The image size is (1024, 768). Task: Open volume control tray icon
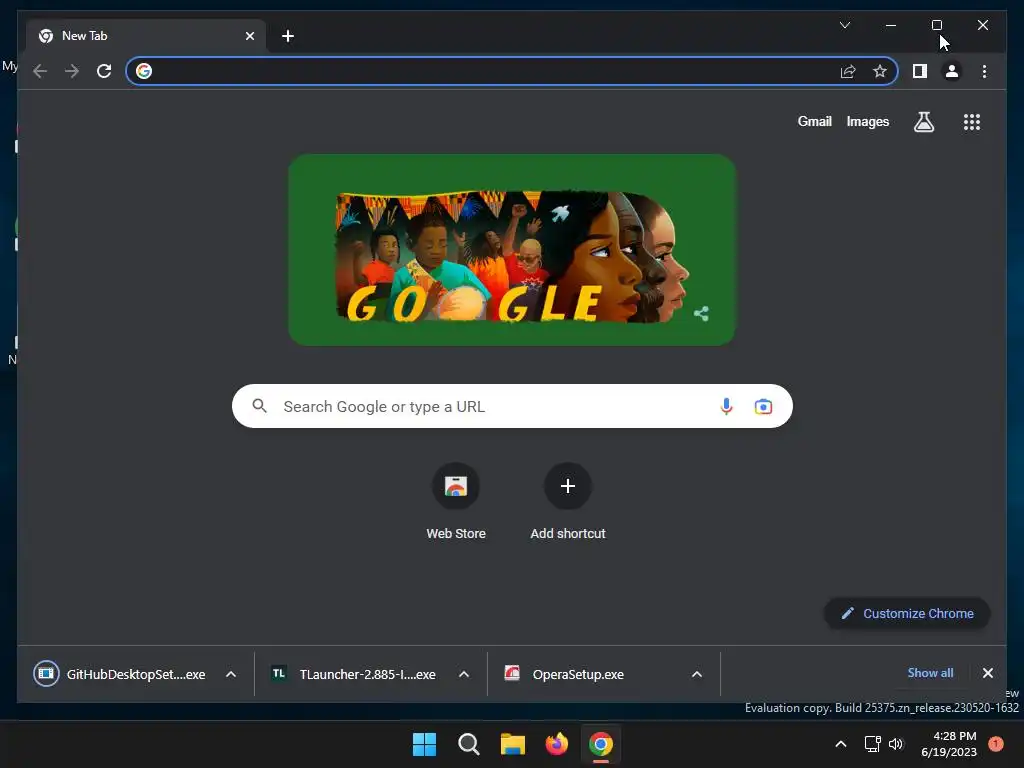click(x=896, y=744)
